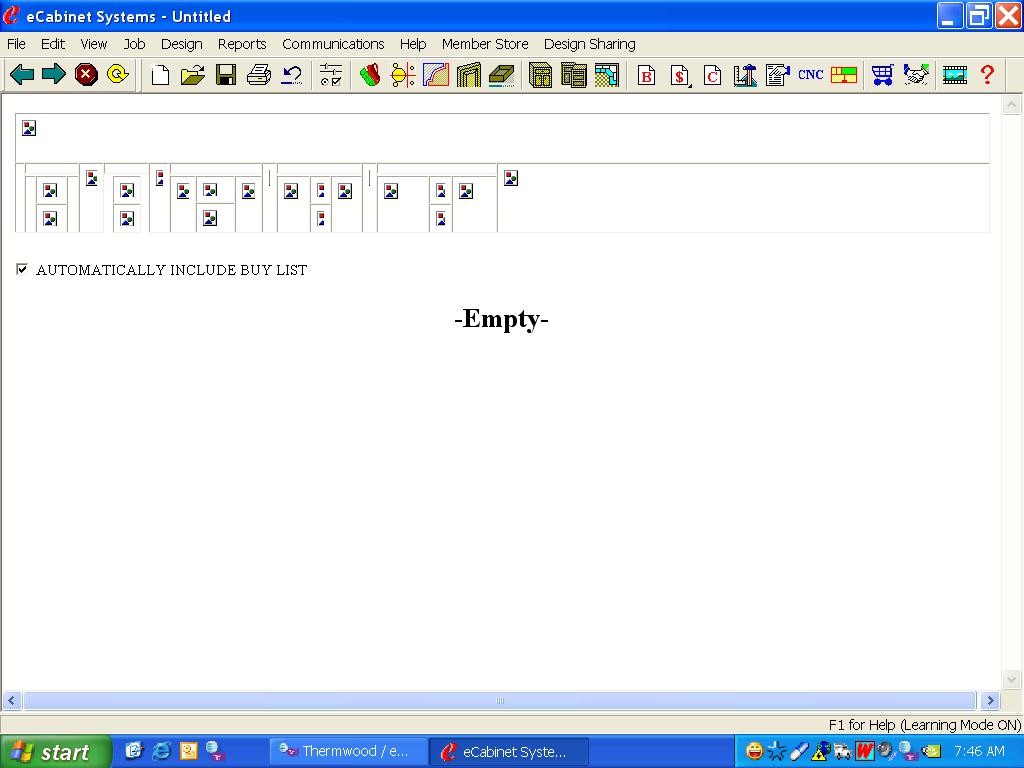
Task: Open the Member Store menu
Action: click(485, 44)
